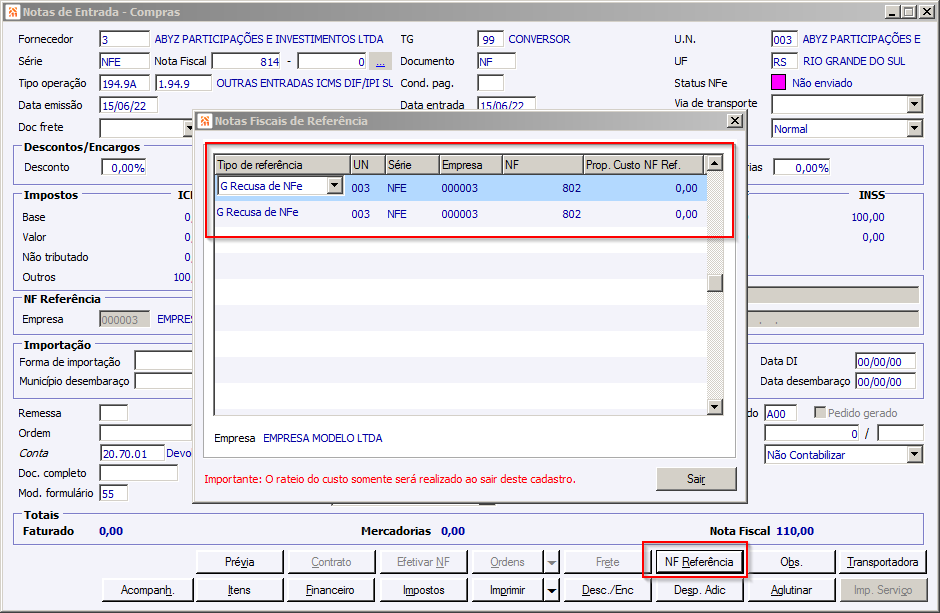
Task: Close the Notas Fiscais de Referência dialog
Action: [x=735, y=121]
